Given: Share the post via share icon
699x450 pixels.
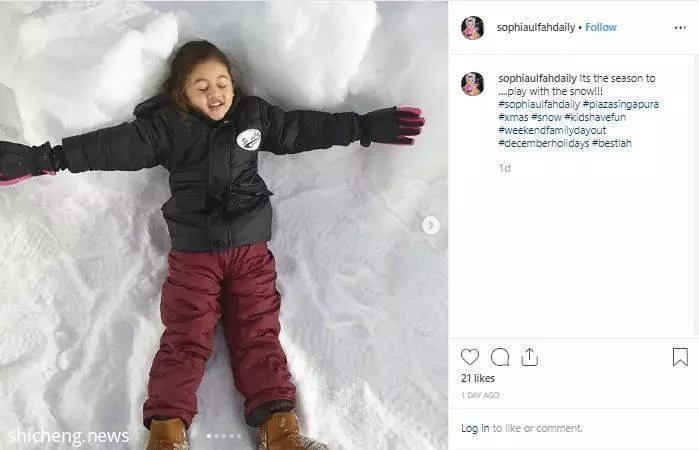Looking at the screenshot, I should pyautogui.click(x=530, y=357).
